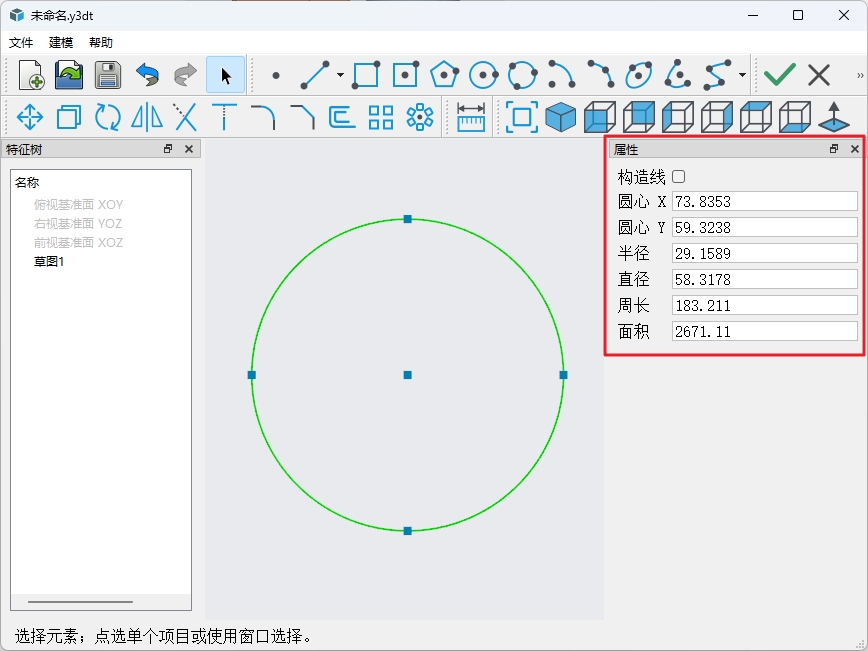Expand the toolbar overflow chevron
The width and height of the screenshot is (868, 651).
pyautogui.click(x=860, y=75)
